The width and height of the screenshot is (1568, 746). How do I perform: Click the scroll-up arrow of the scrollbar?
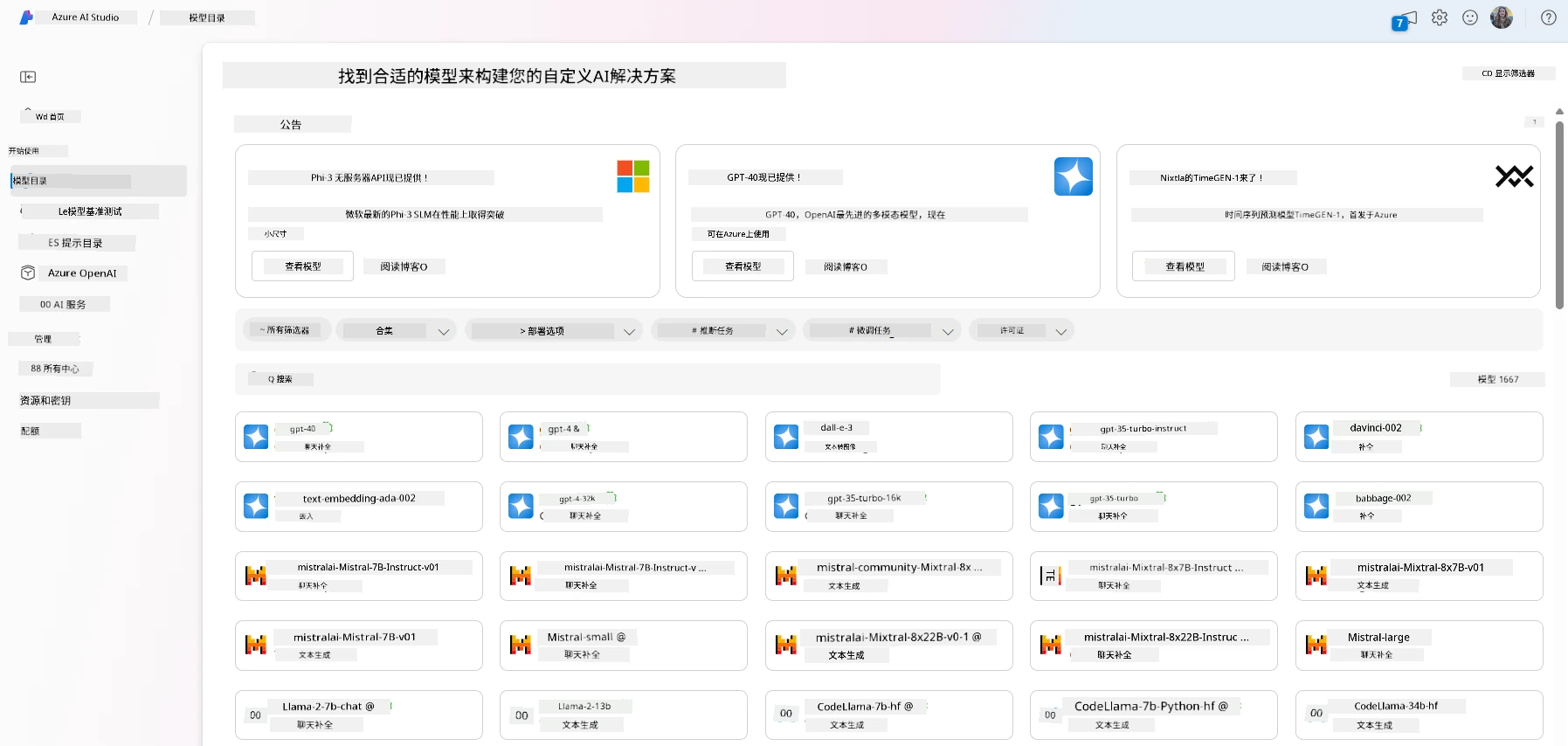[1560, 112]
